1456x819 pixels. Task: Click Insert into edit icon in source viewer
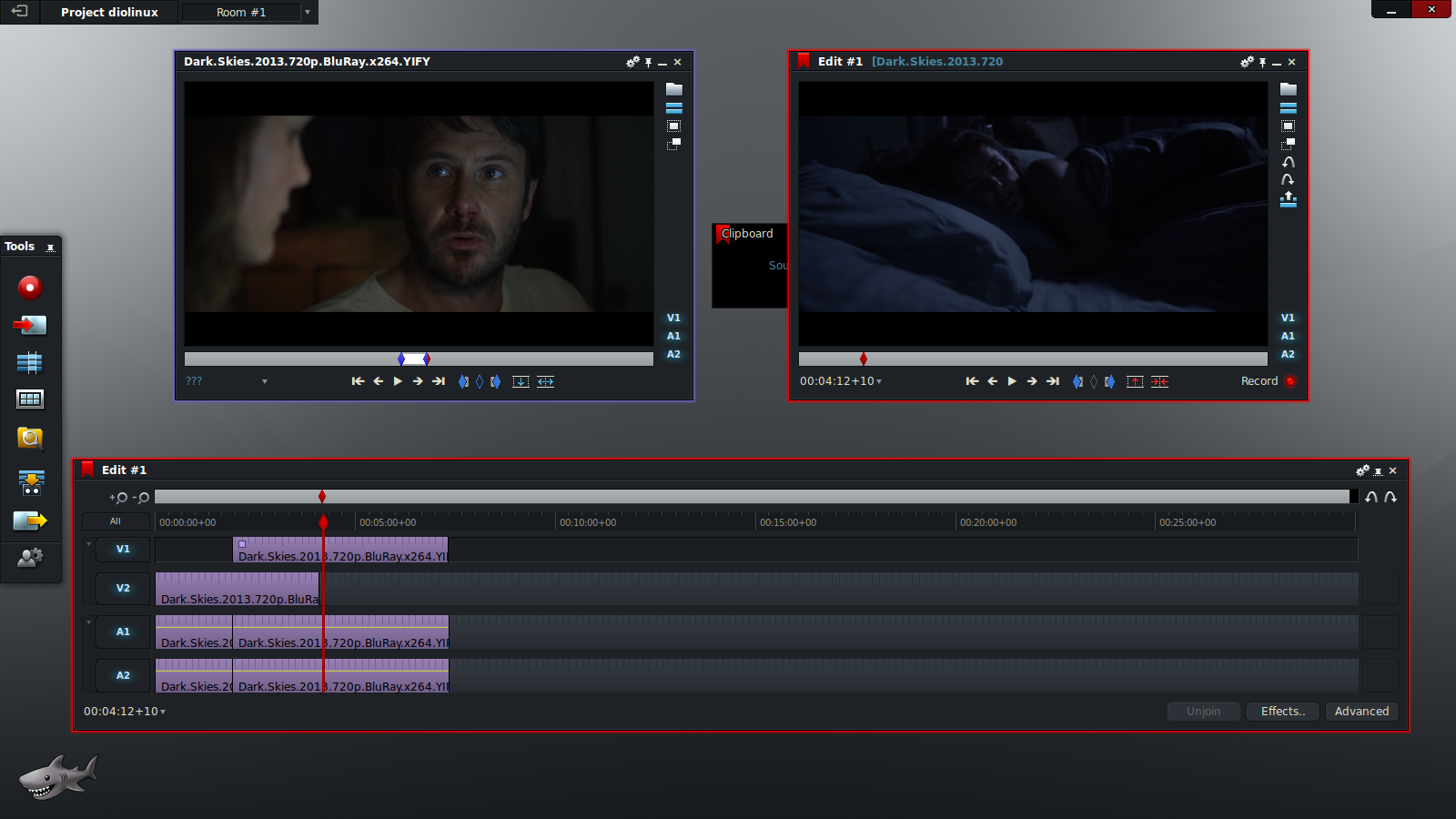pos(521,381)
